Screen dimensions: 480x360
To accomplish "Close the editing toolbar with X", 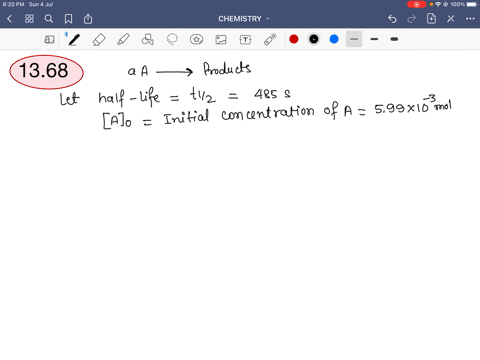I will pos(451,19).
